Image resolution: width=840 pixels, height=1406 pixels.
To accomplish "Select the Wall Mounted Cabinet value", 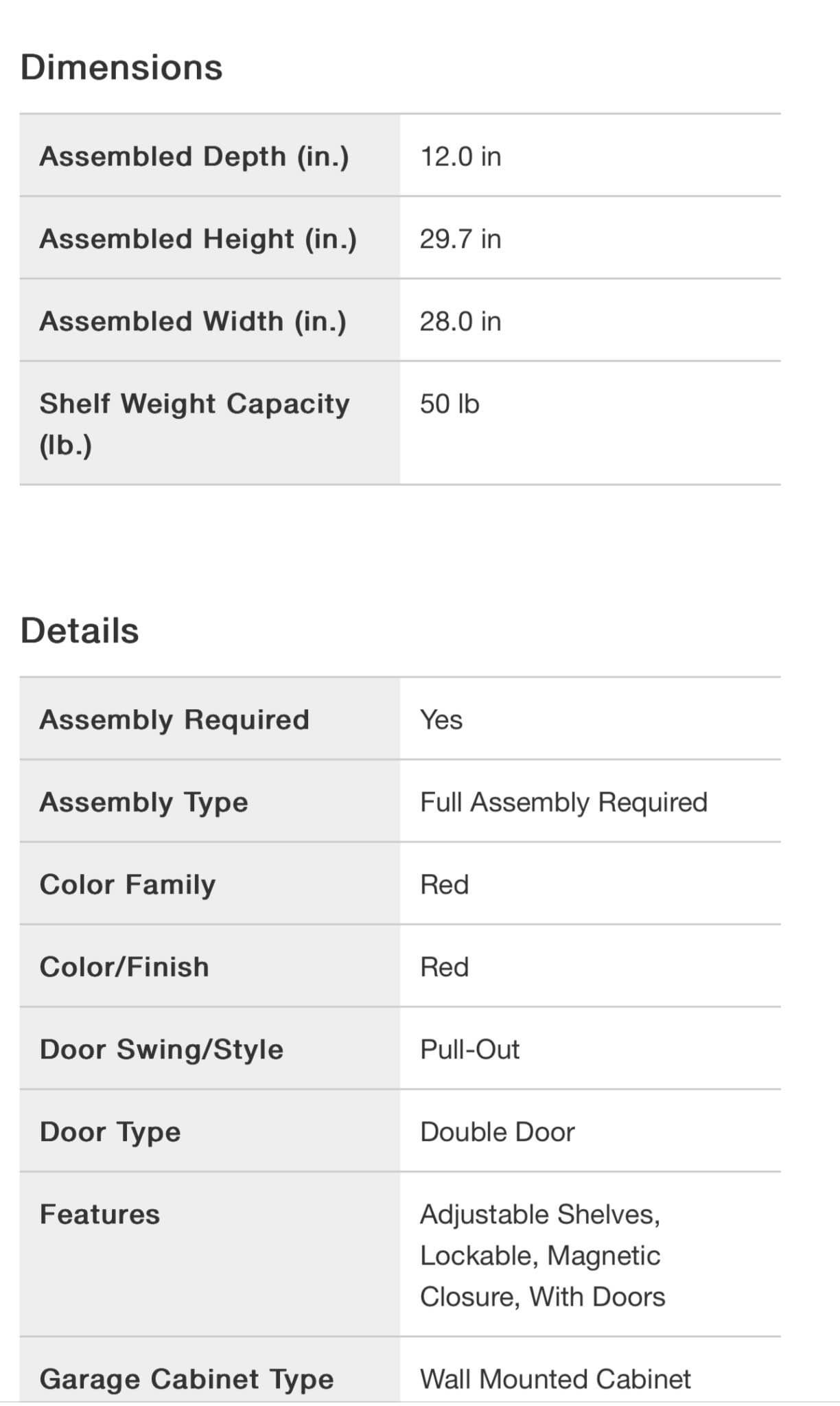I will pyautogui.click(x=555, y=1379).
